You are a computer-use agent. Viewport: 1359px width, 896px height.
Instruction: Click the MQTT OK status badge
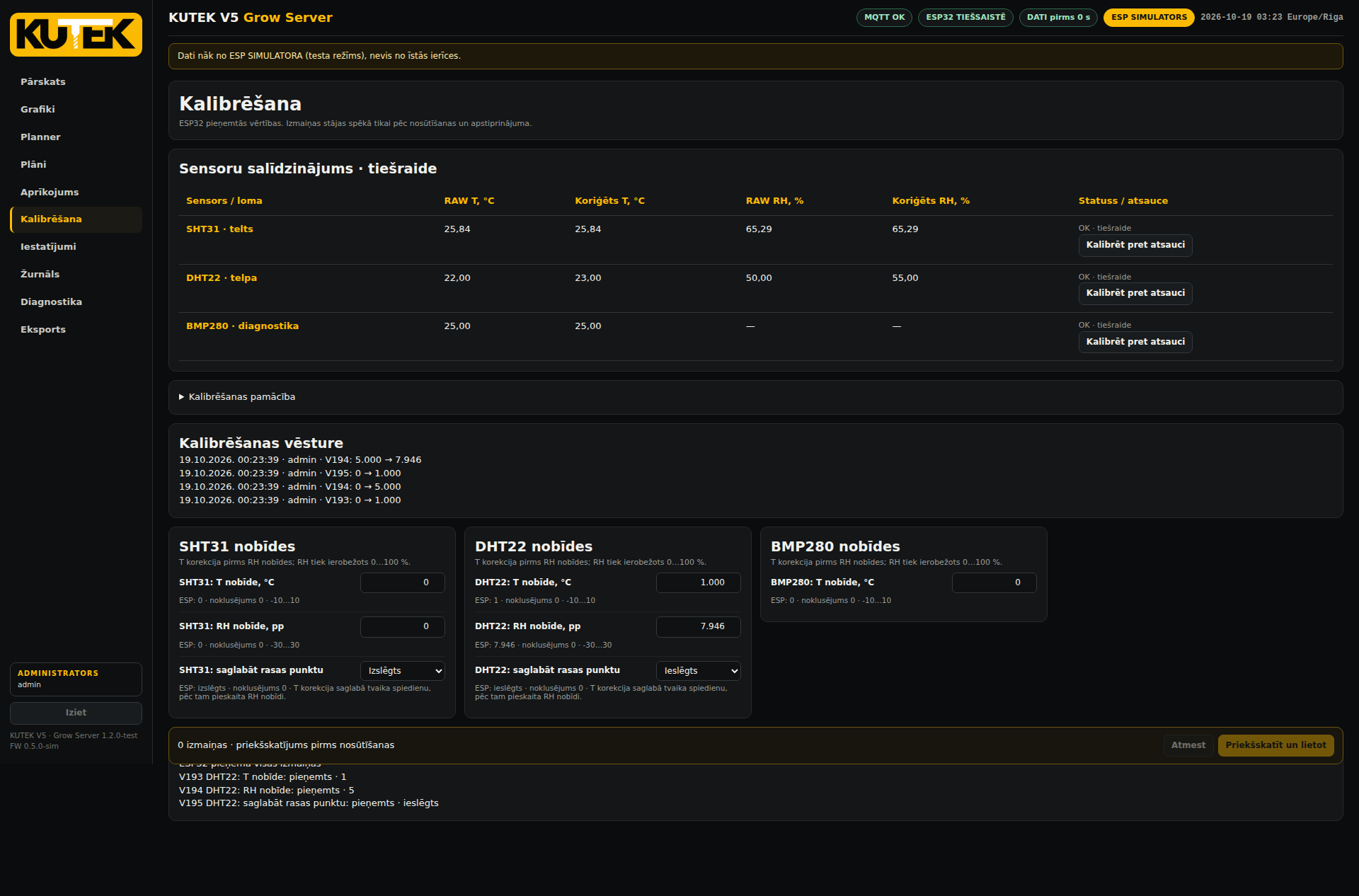coord(884,18)
